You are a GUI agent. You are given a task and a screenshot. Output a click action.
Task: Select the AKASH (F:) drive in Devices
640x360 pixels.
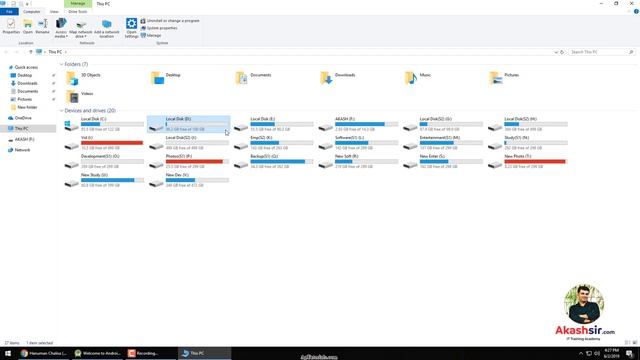coord(358,124)
